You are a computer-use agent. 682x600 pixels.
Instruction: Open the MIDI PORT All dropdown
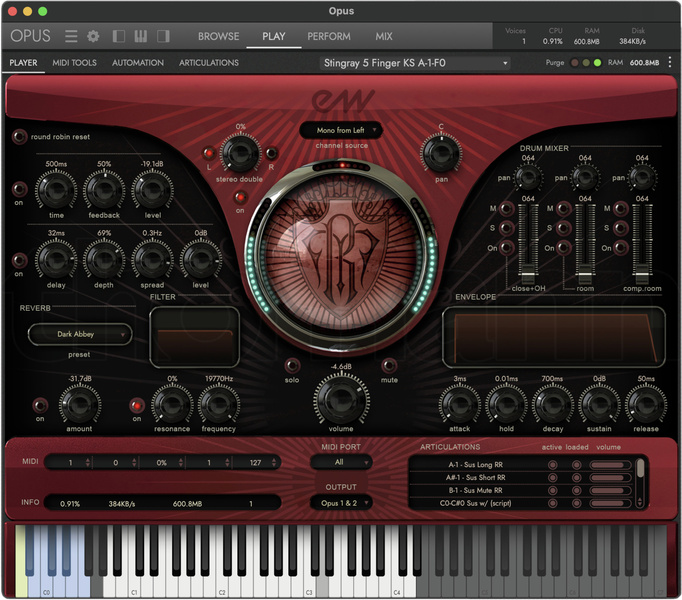pyautogui.click(x=341, y=462)
